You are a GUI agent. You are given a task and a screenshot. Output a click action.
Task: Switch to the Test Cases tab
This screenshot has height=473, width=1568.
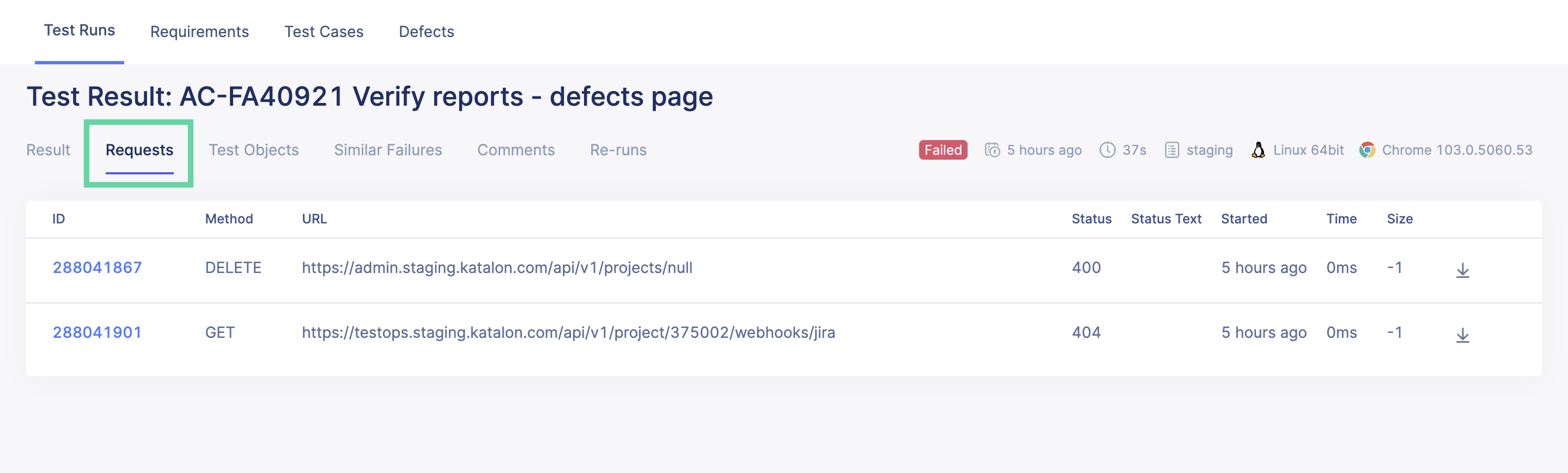click(x=323, y=32)
